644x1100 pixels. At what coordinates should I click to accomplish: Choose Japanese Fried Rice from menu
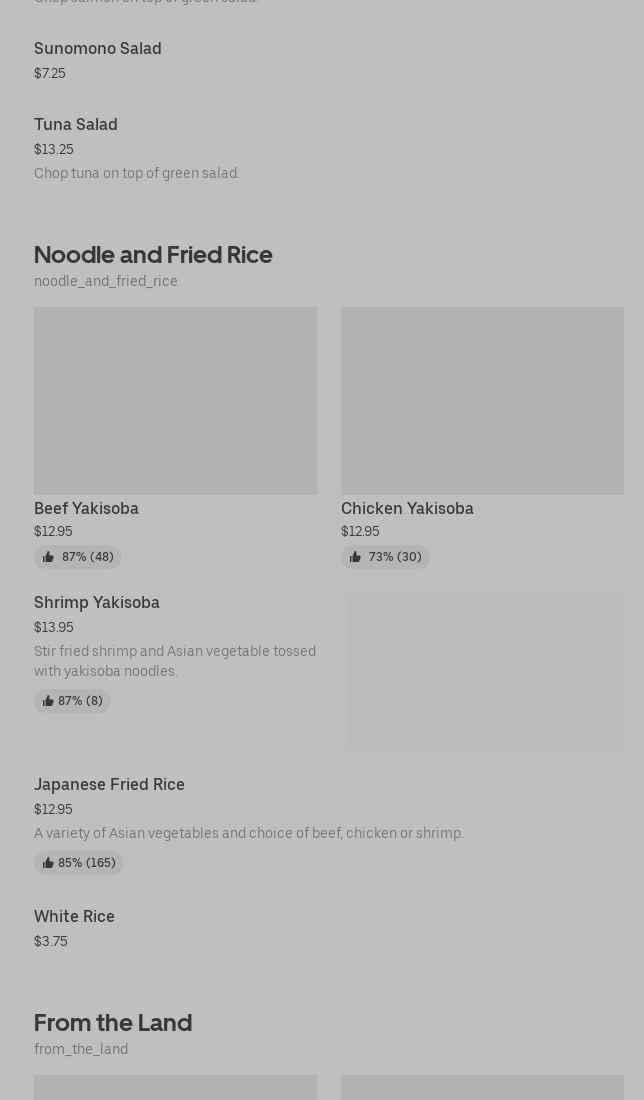(x=109, y=785)
